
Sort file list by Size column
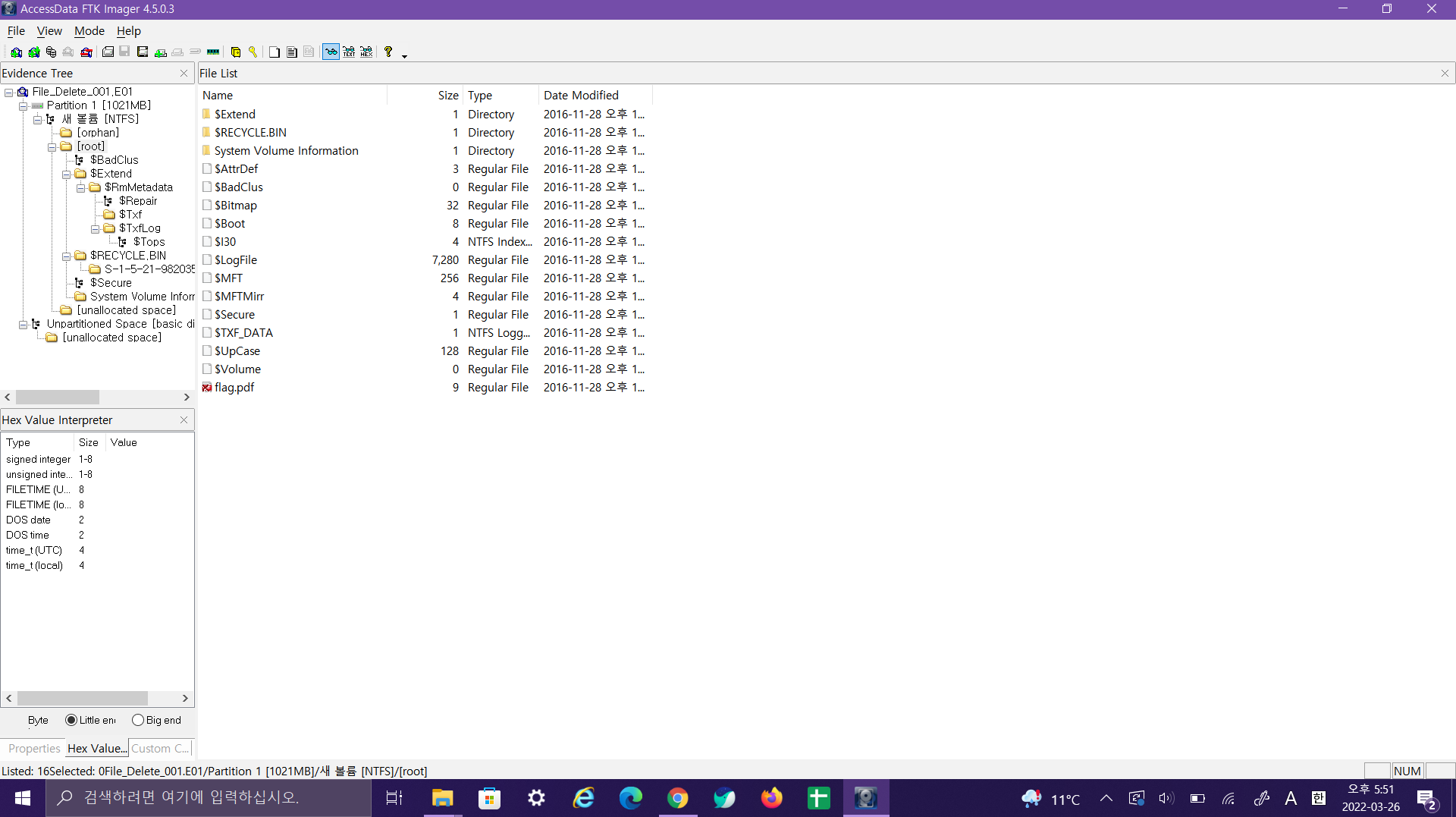coord(425,96)
